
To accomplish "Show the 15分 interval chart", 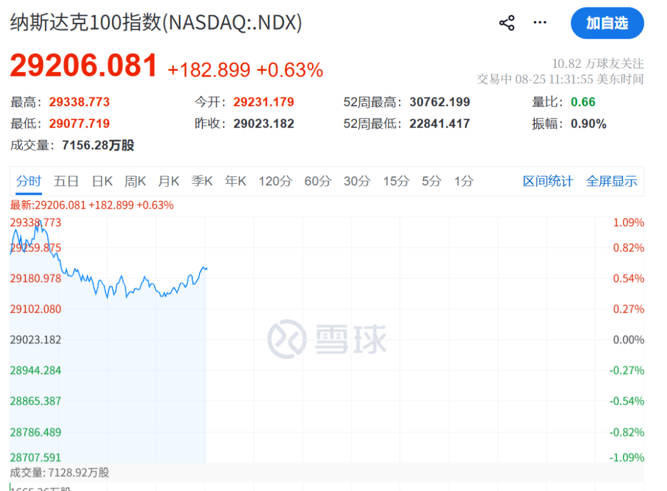I will coord(396,181).
